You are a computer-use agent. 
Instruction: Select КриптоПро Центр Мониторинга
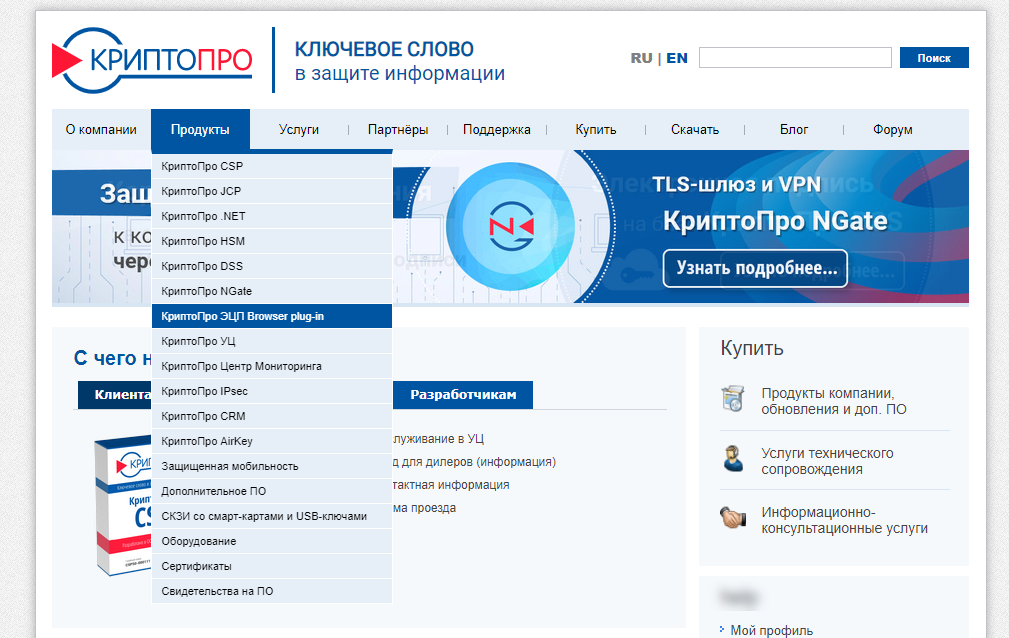tap(272, 366)
